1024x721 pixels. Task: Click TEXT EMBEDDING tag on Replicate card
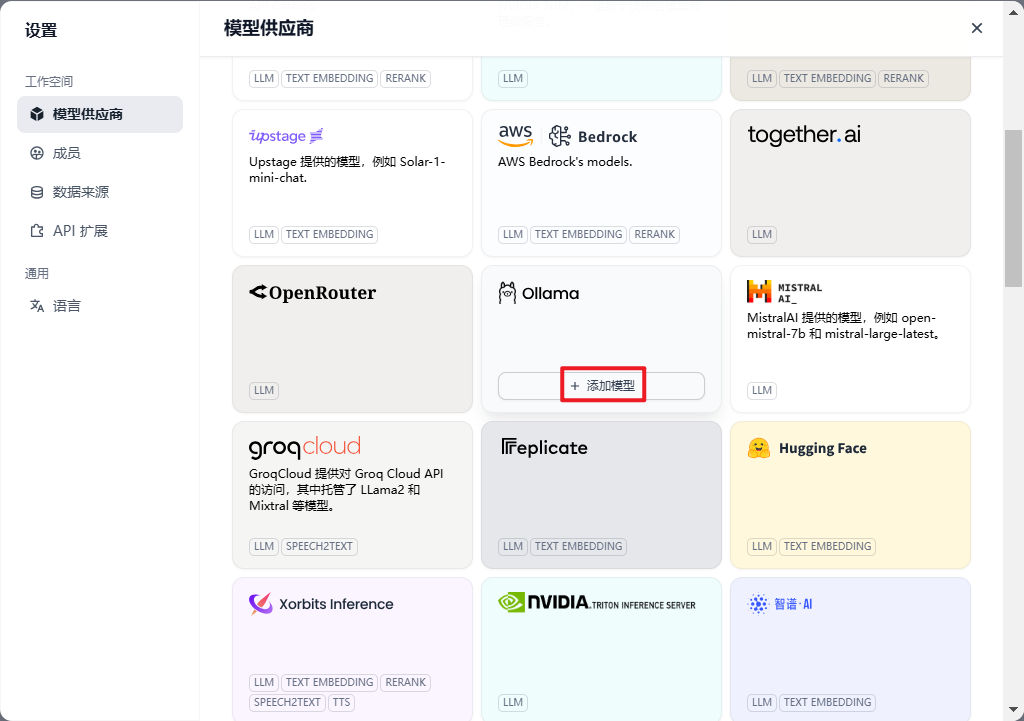pos(579,547)
